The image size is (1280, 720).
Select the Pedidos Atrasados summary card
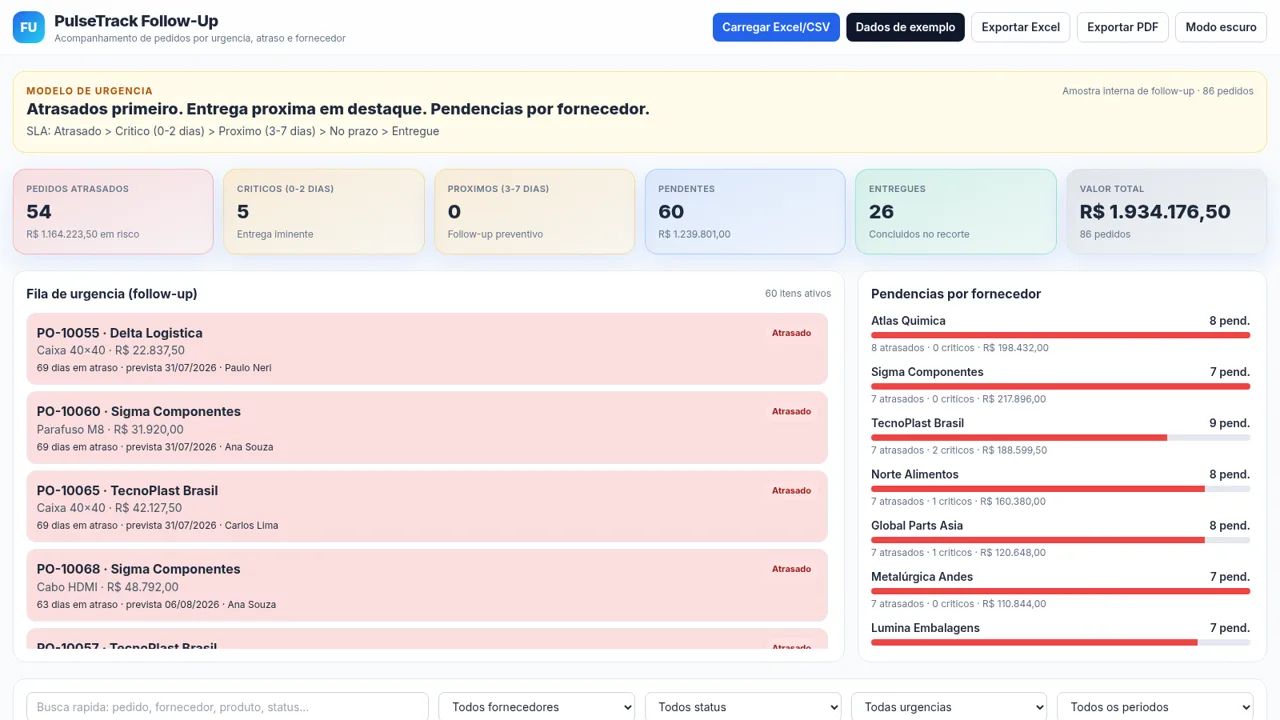[x=113, y=212]
